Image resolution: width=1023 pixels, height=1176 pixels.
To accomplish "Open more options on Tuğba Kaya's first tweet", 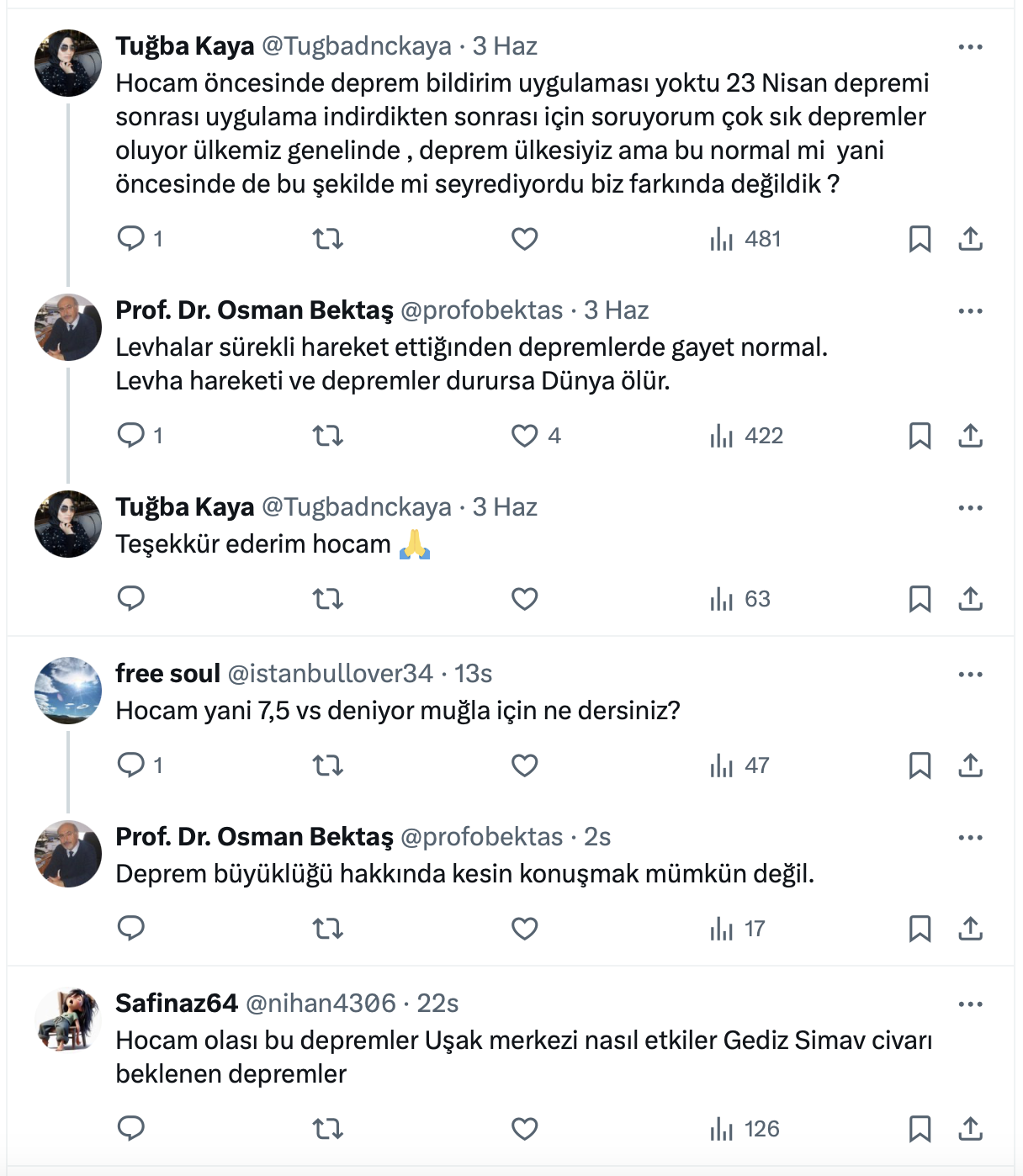I will click(970, 47).
